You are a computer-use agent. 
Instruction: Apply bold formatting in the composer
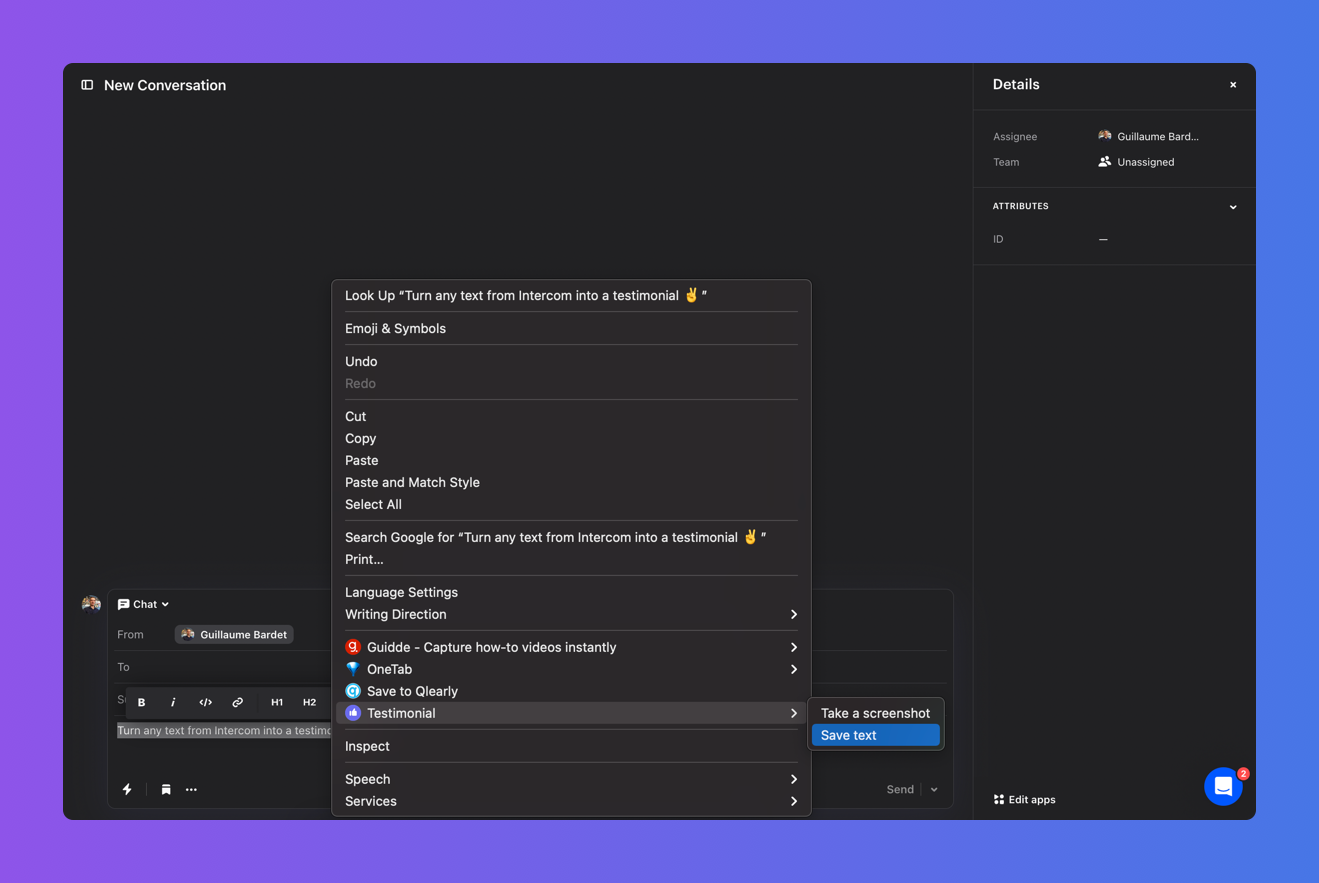[x=142, y=702]
